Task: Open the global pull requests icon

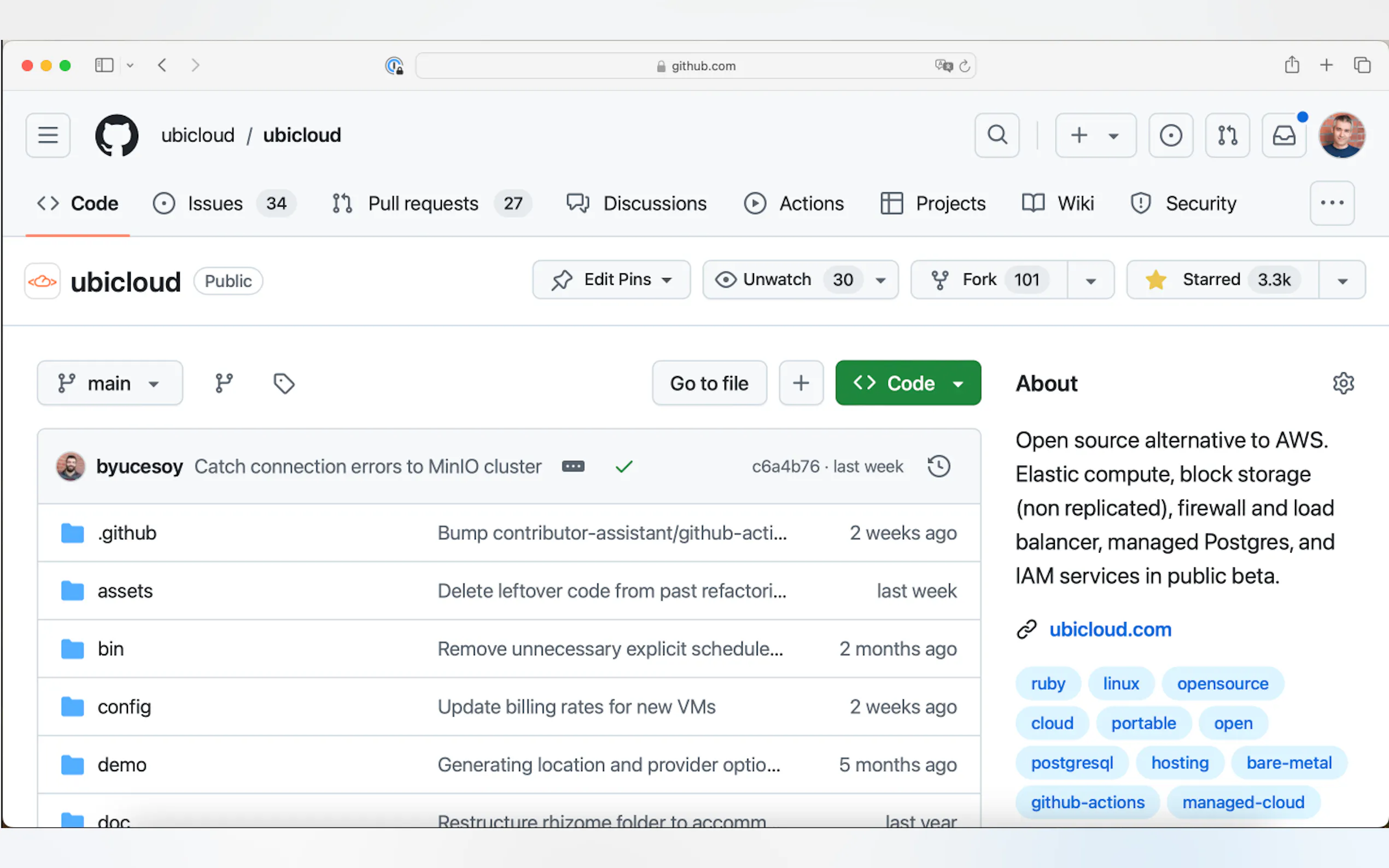Action: pyautogui.click(x=1227, y=136)
